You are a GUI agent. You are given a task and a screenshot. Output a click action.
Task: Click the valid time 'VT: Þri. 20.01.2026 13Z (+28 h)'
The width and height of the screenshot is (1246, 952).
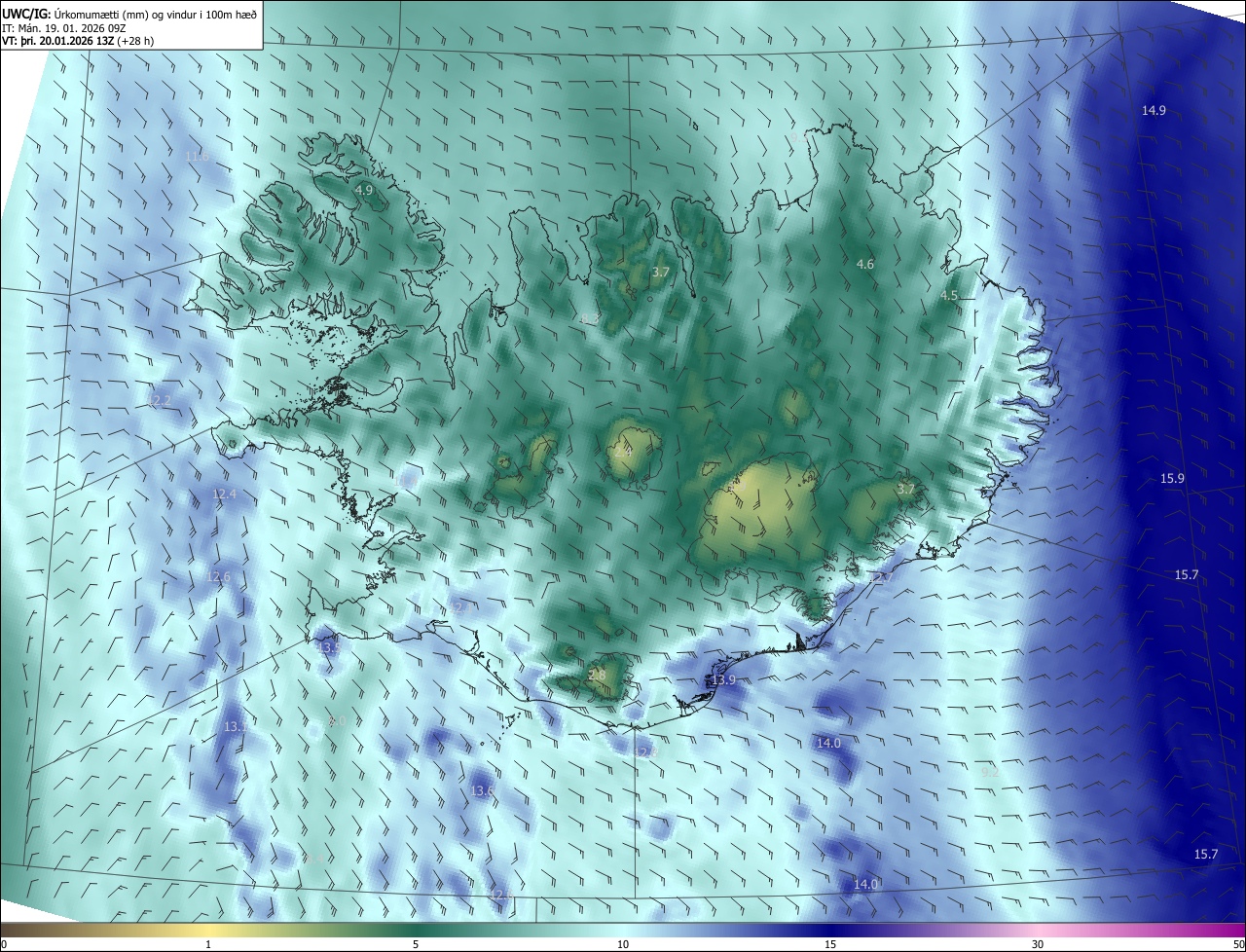[78, 41]
